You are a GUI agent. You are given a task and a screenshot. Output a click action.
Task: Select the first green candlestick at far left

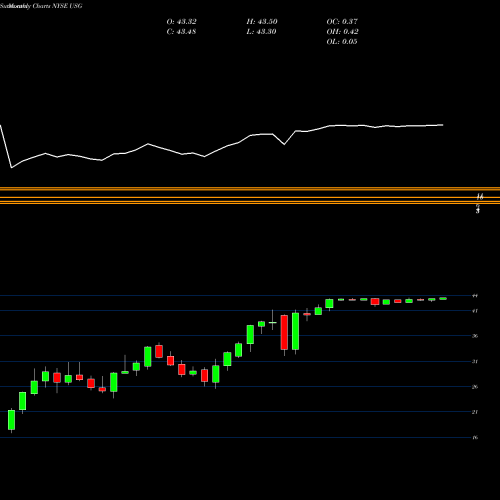12,420
